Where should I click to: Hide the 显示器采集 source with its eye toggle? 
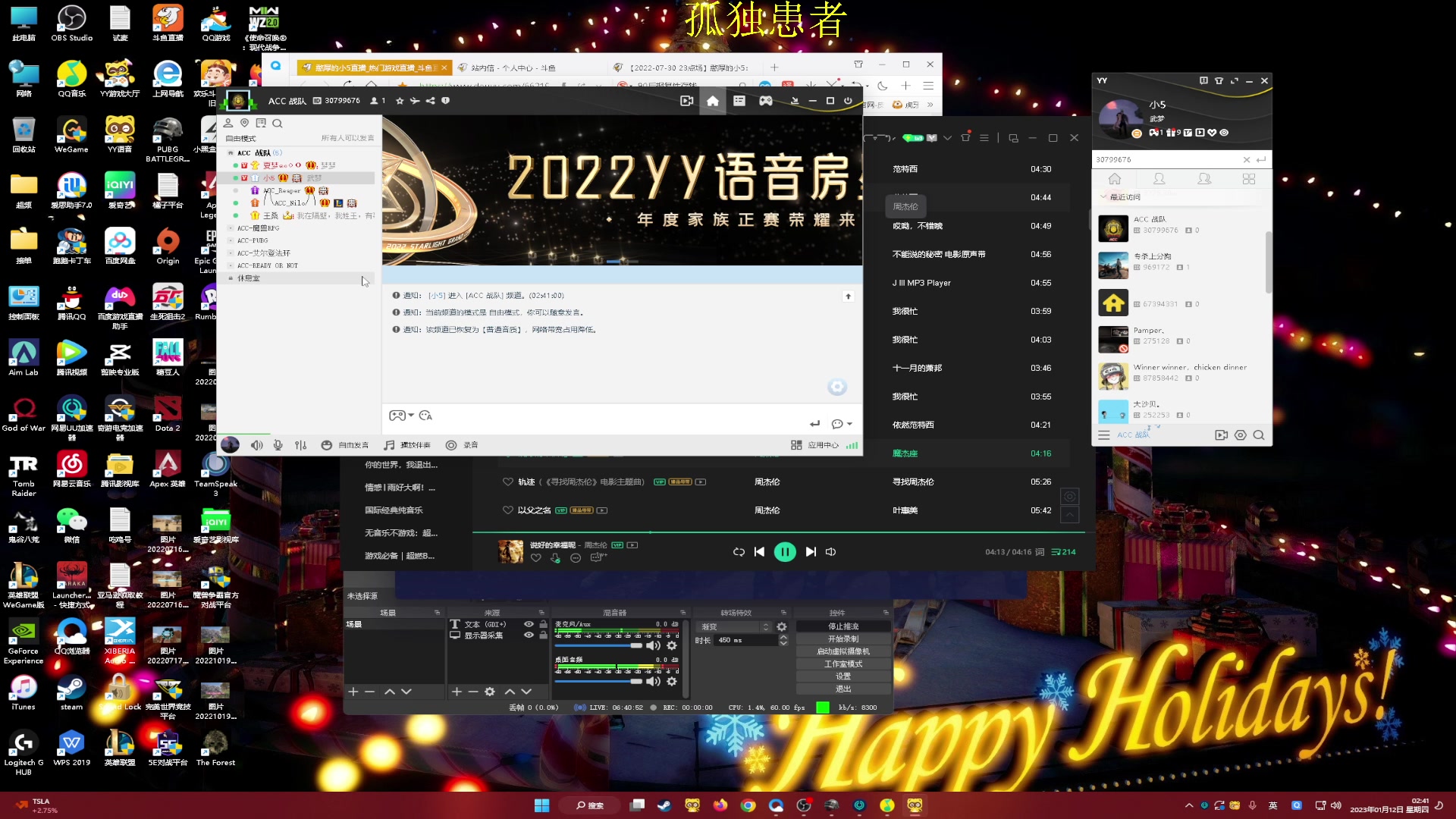point(529,636)
